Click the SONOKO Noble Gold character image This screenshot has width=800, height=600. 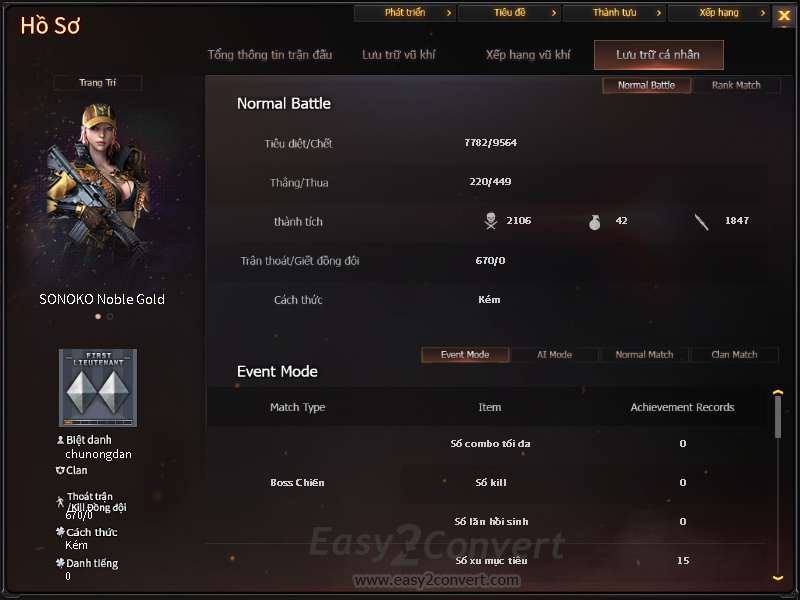click(98, 191)
